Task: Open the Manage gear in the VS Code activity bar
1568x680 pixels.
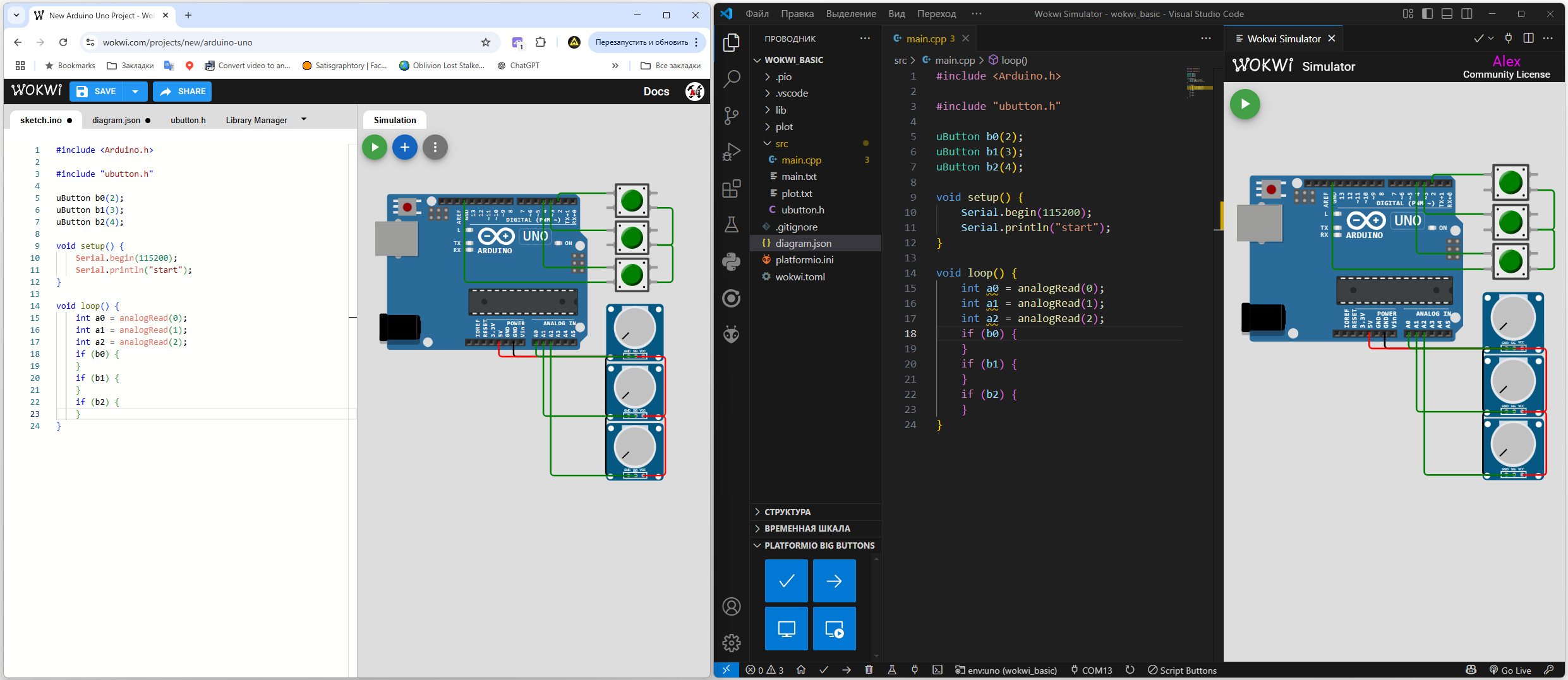Action: click(x=732, y=643)
